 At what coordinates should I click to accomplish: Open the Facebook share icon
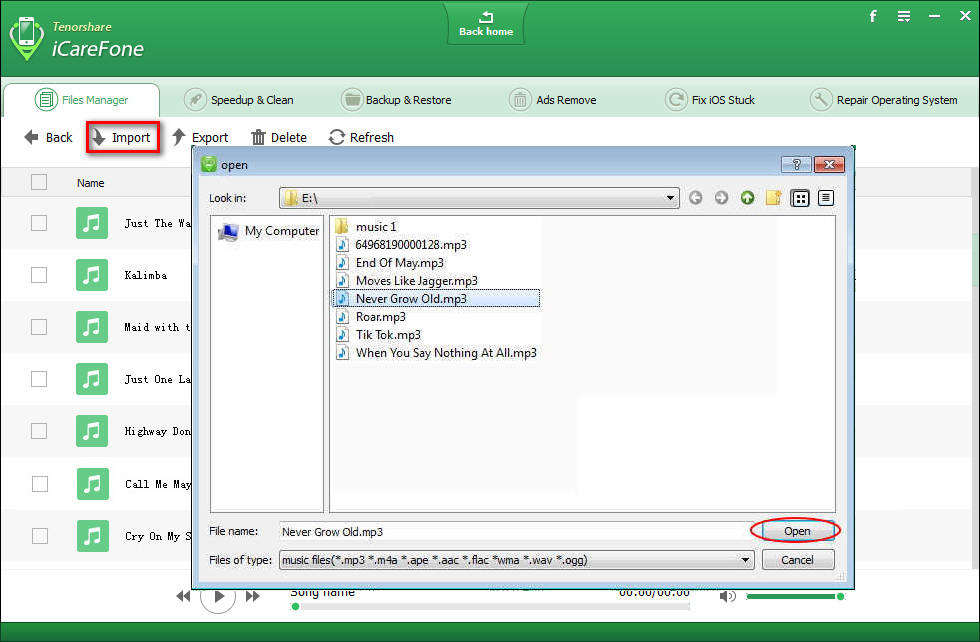pyautogui.click(x=873, y=16)
